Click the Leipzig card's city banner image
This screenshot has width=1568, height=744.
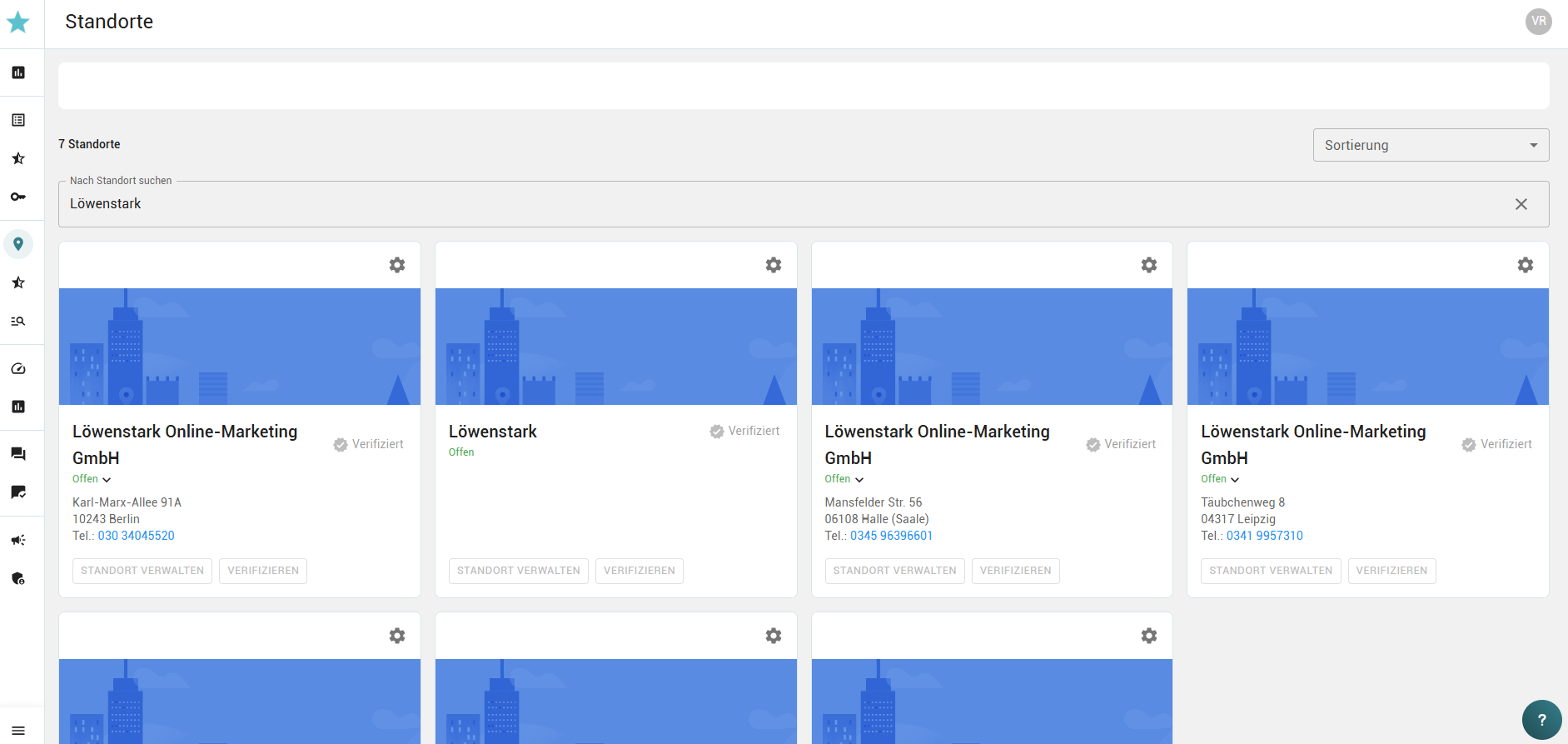[1368, 347]
